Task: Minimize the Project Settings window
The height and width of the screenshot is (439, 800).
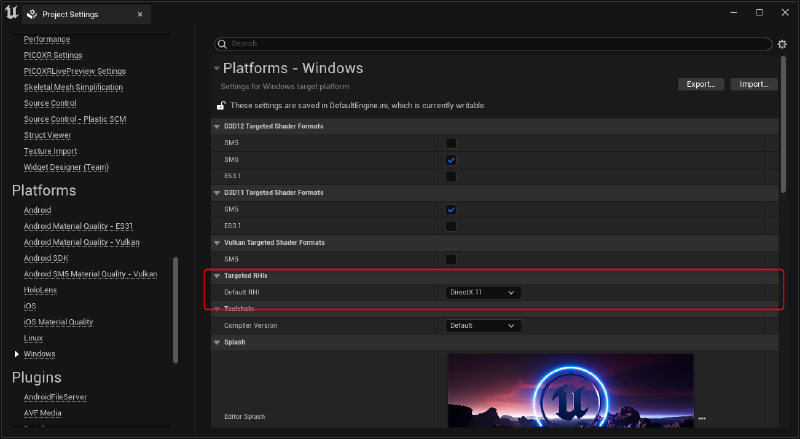Action: 734,12
